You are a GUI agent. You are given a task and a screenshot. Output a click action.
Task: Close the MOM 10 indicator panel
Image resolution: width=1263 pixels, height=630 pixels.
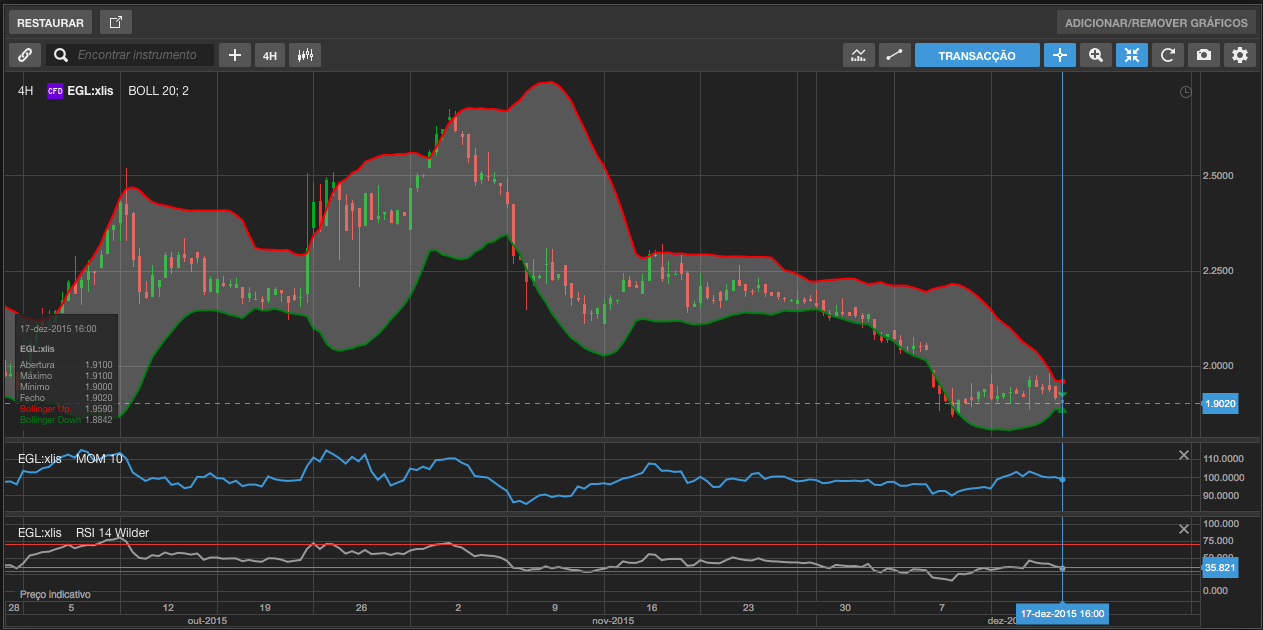1184,455
